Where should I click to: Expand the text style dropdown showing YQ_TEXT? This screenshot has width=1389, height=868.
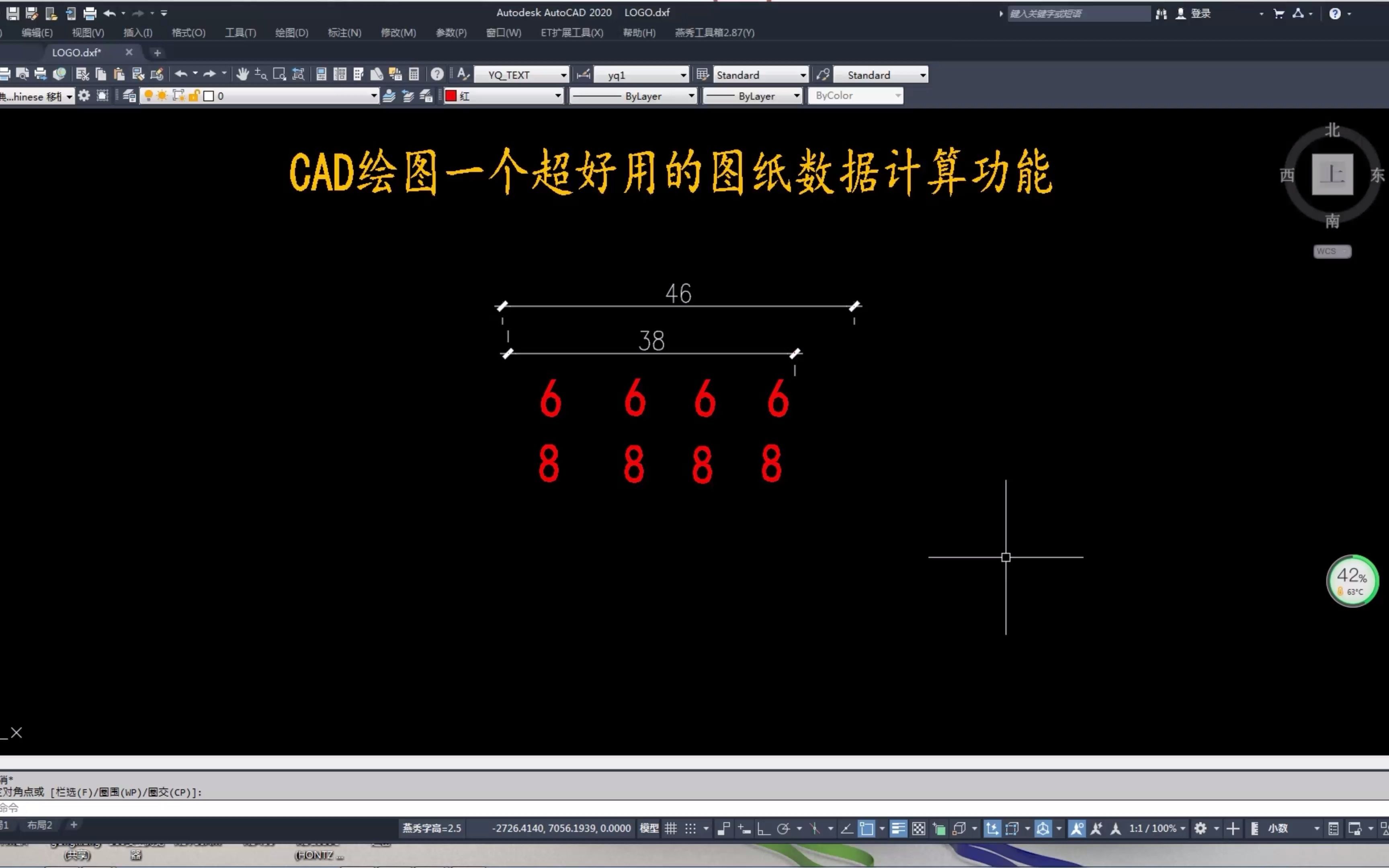pyautogui.click(x=563, y=75)
